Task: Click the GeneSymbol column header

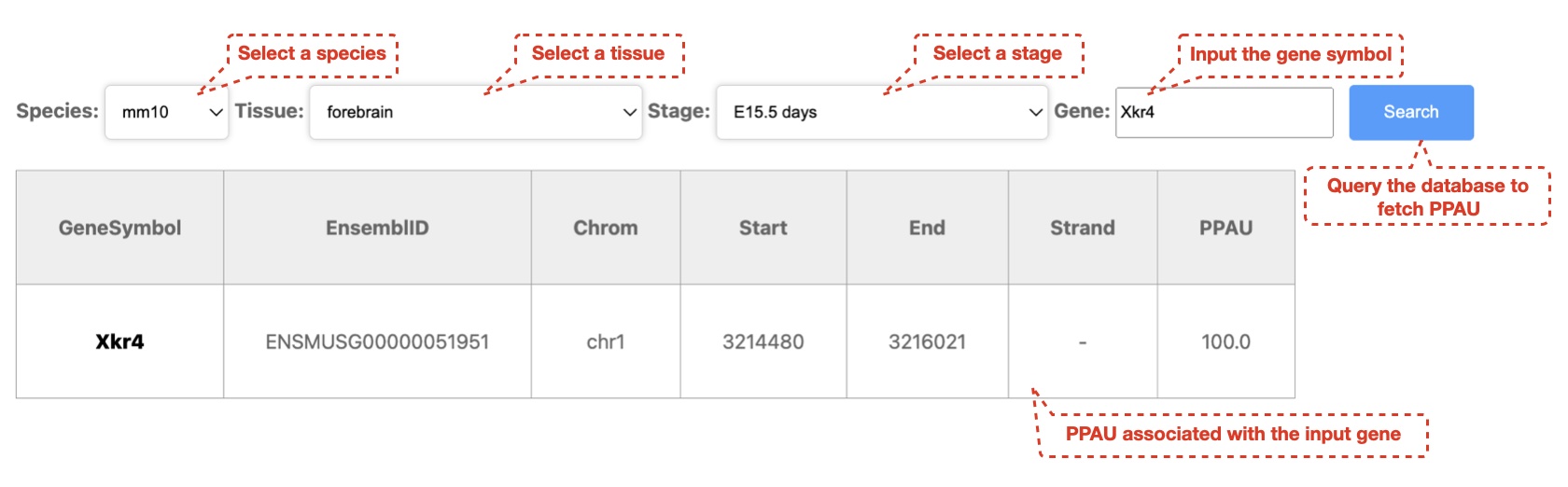Action: pyautogui.click(x=119, y=228)
